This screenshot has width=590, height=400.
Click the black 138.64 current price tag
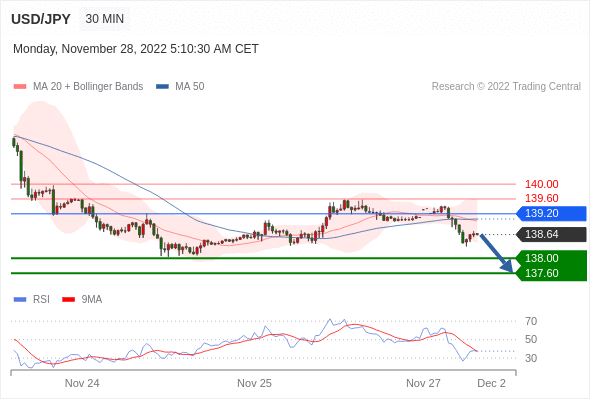click(551, 234)
